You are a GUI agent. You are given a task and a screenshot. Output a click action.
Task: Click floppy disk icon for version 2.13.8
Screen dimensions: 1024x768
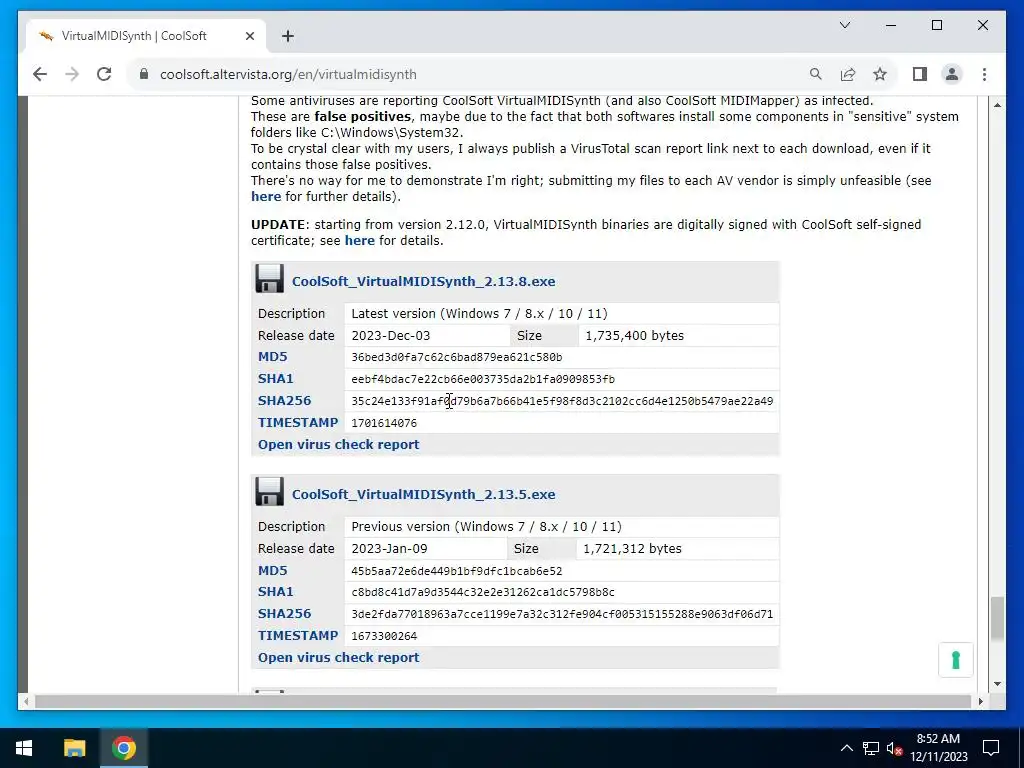point(270,278)
